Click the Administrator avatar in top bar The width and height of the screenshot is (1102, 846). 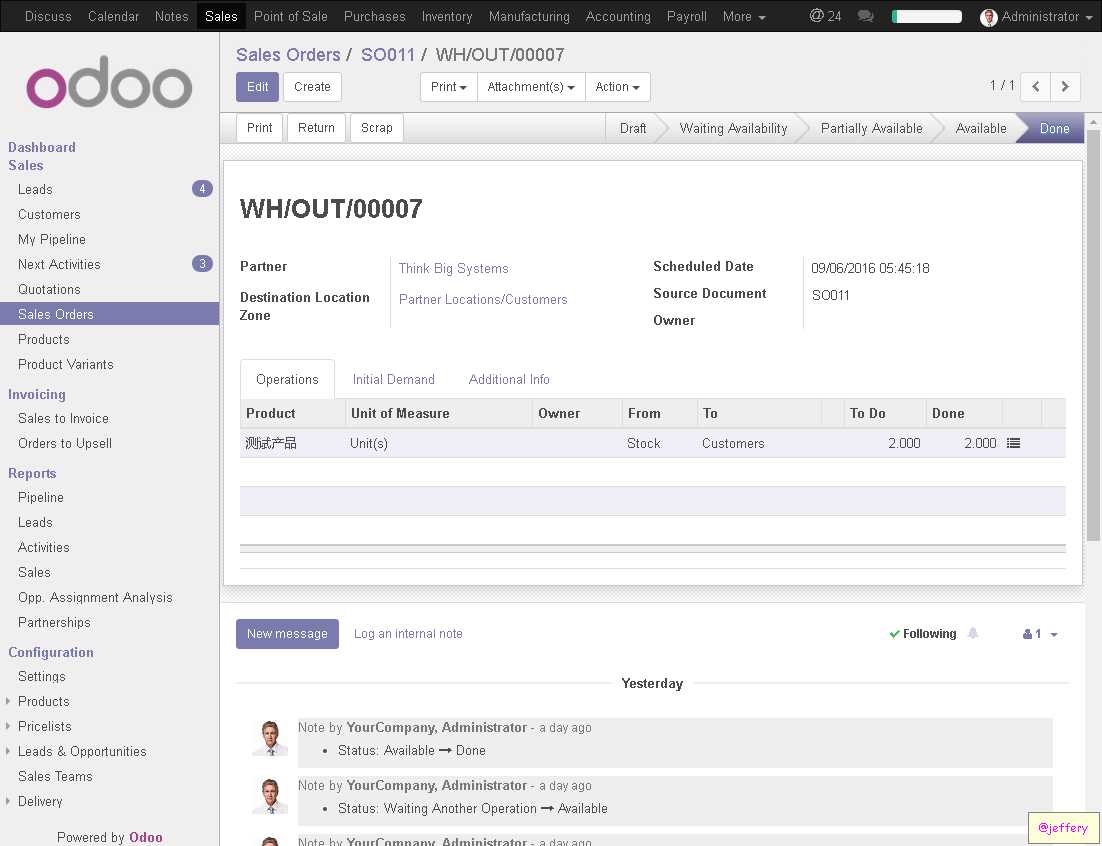(988, 17)
